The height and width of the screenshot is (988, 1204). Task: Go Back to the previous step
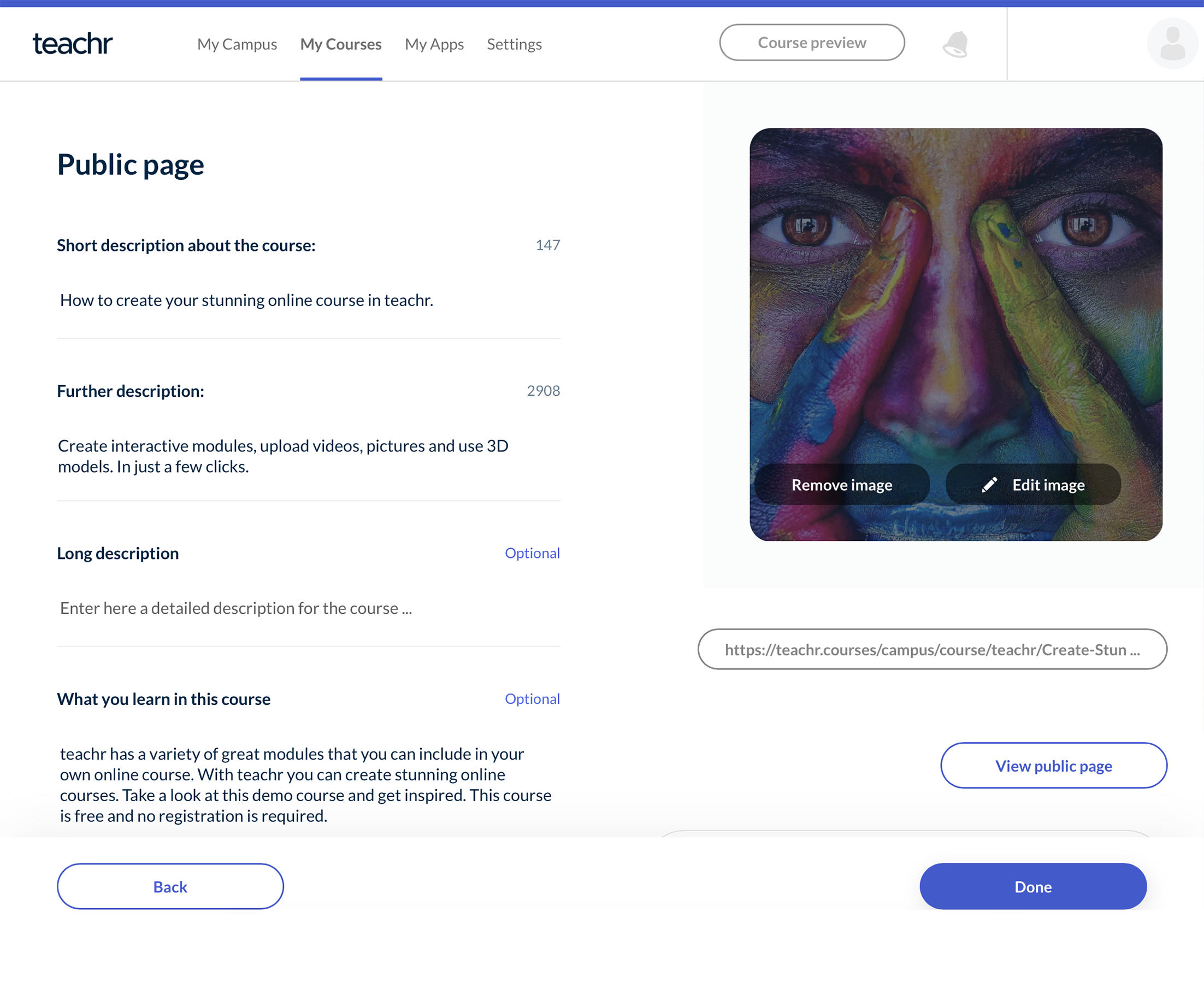[x=170, y=886]
